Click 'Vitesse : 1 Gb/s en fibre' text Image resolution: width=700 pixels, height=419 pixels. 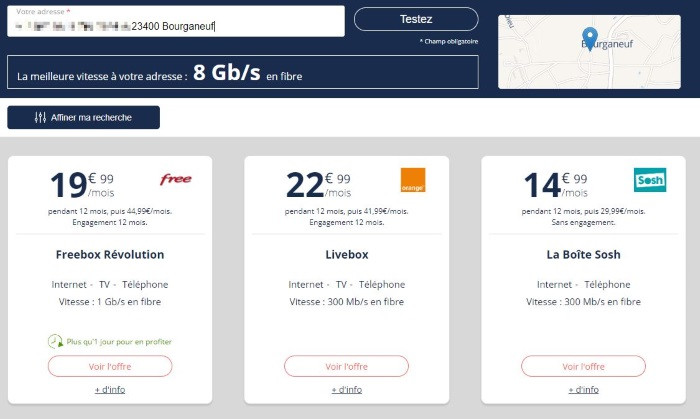110,302
